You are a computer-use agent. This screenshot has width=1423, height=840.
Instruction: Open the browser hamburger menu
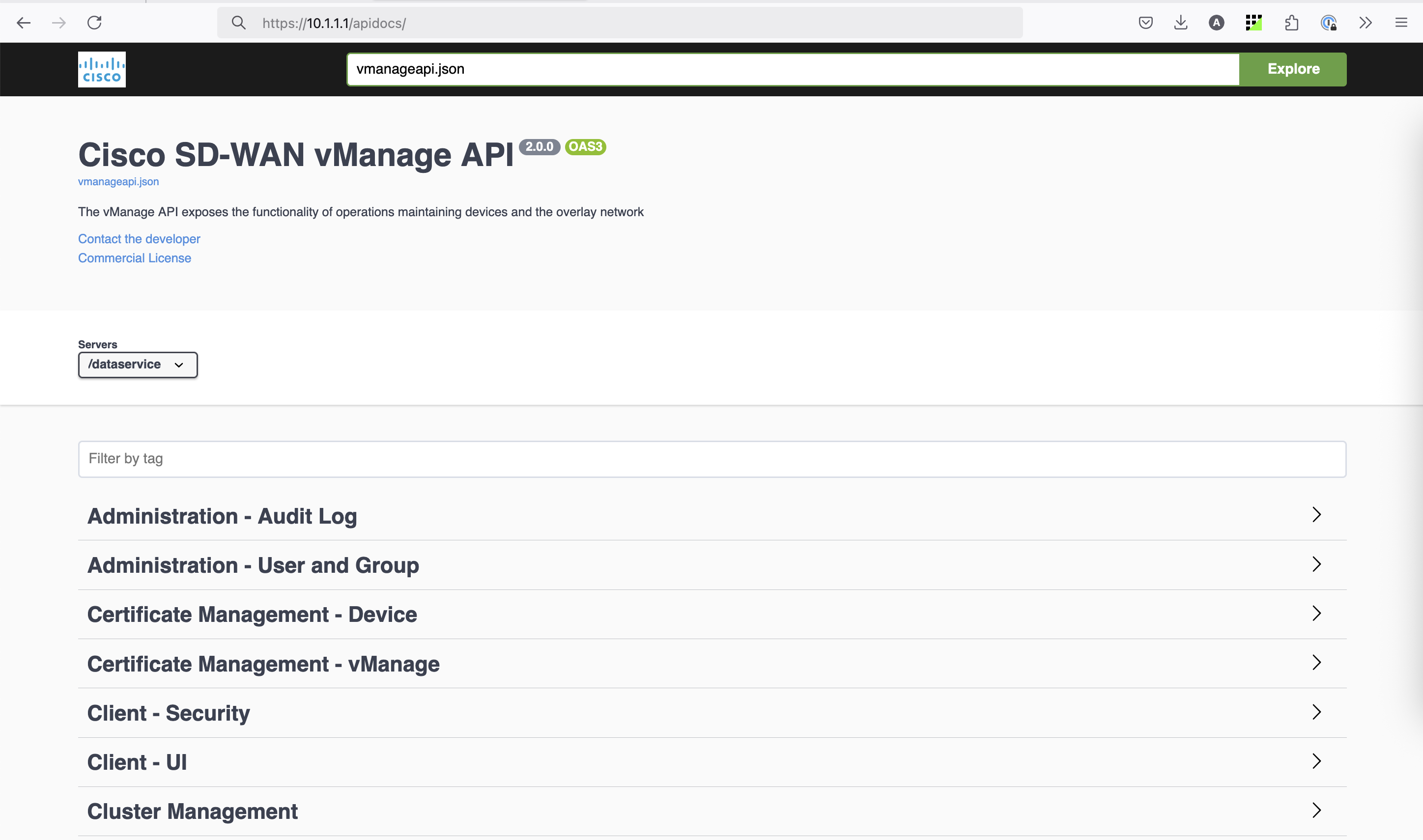click(x=1401, y=23)
